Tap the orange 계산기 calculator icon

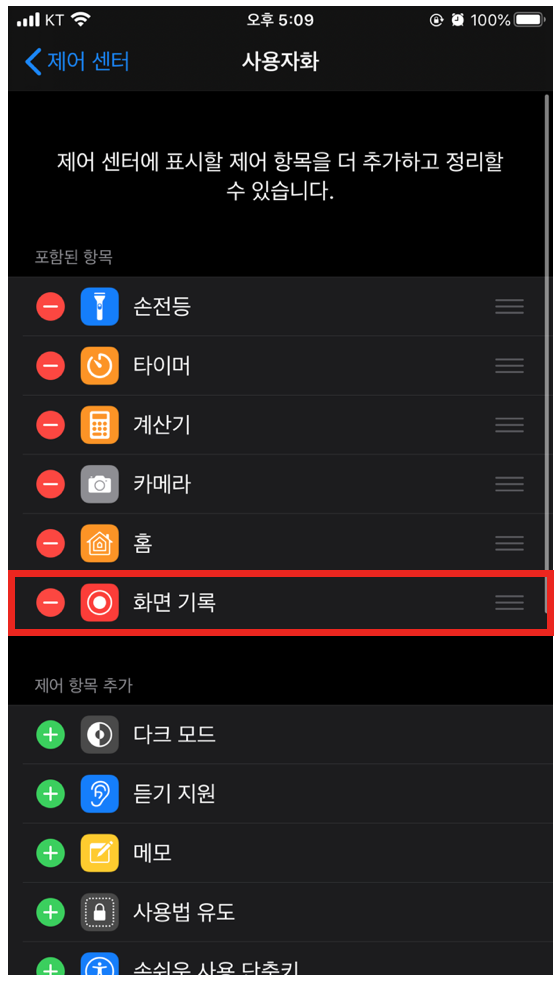[100, 425]
